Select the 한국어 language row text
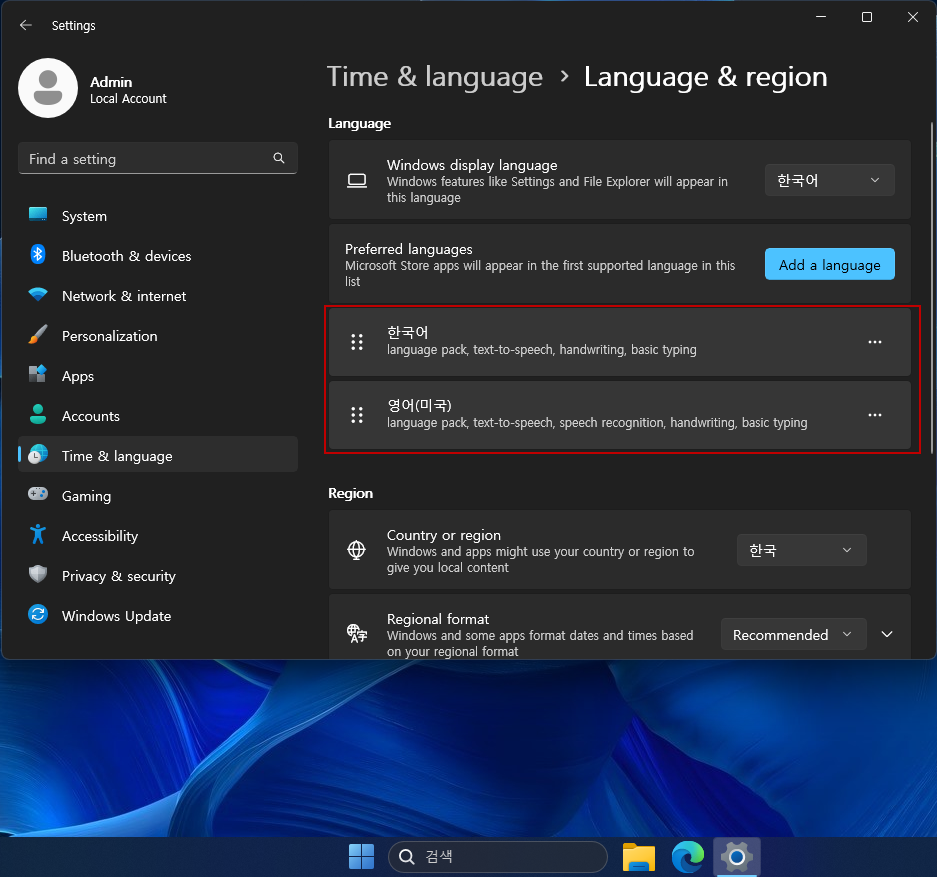The width and height of the screenshot is (937, 877). [x=408, y=332]
